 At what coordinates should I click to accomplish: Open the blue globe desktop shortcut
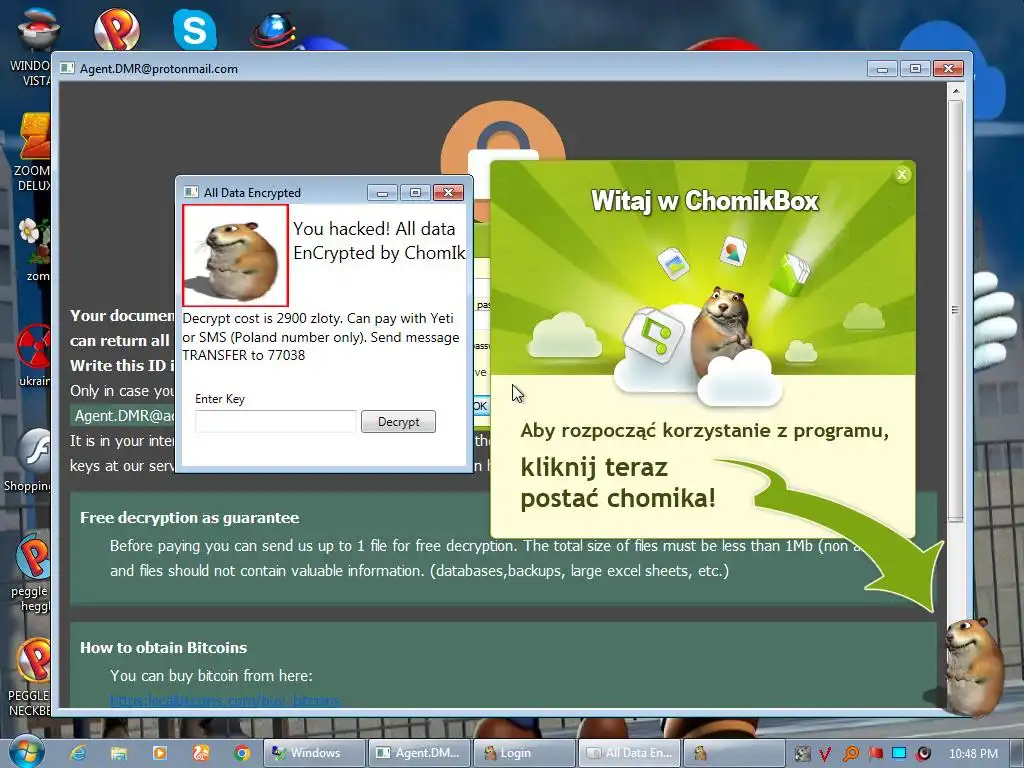274,29
